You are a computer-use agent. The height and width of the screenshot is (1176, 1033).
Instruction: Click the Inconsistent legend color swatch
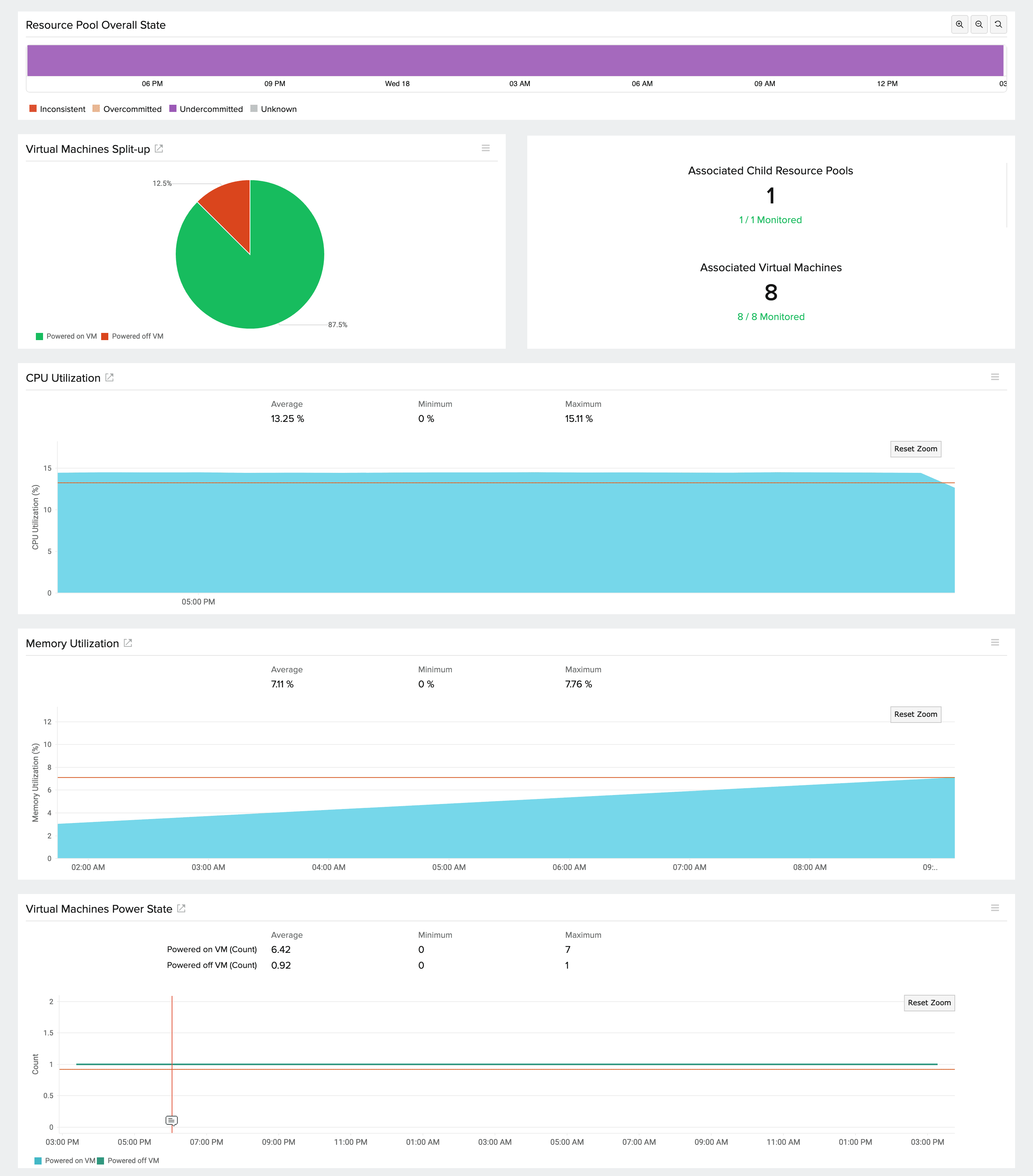point(33,108)
